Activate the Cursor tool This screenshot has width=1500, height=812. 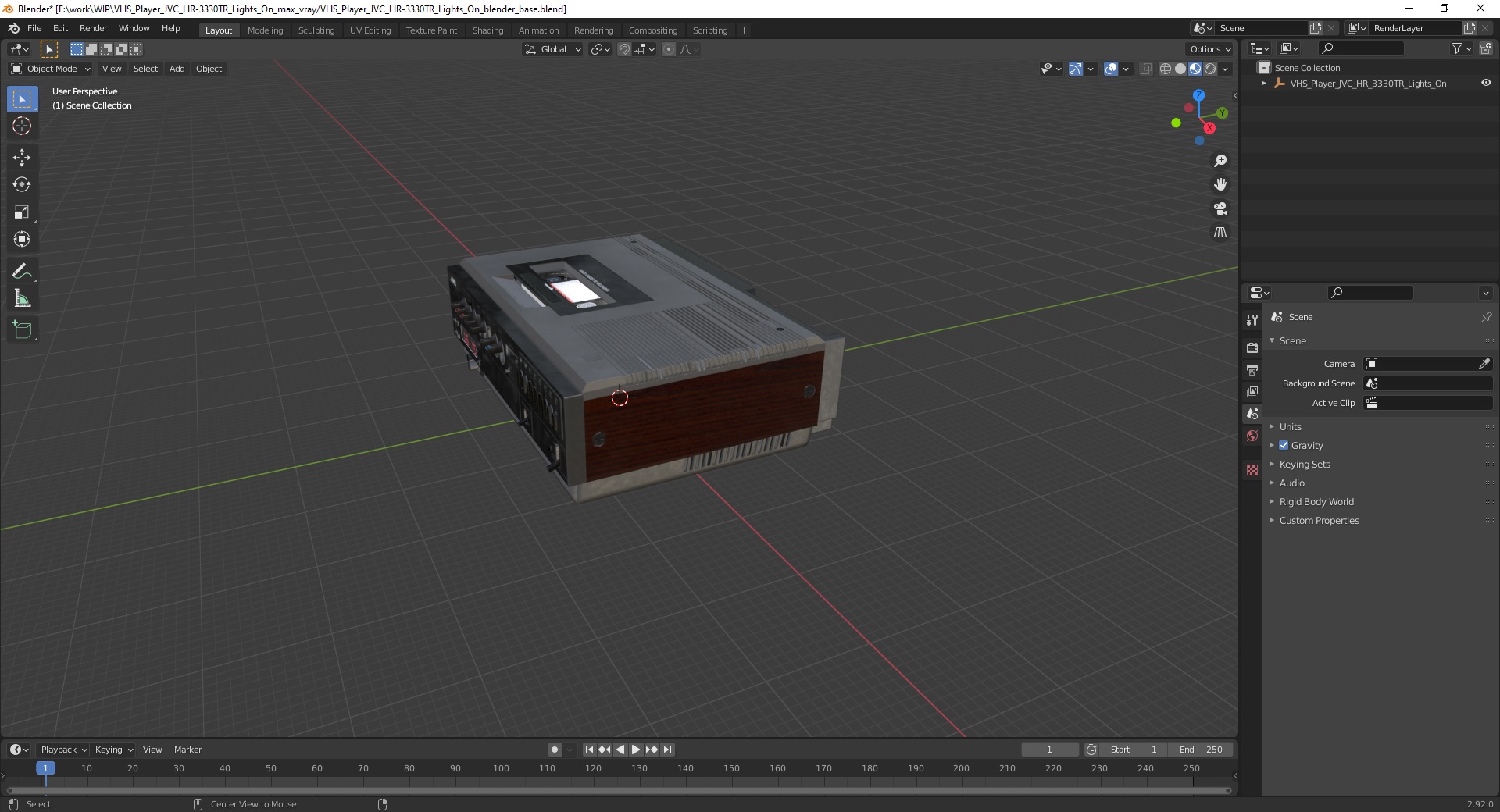22,126
